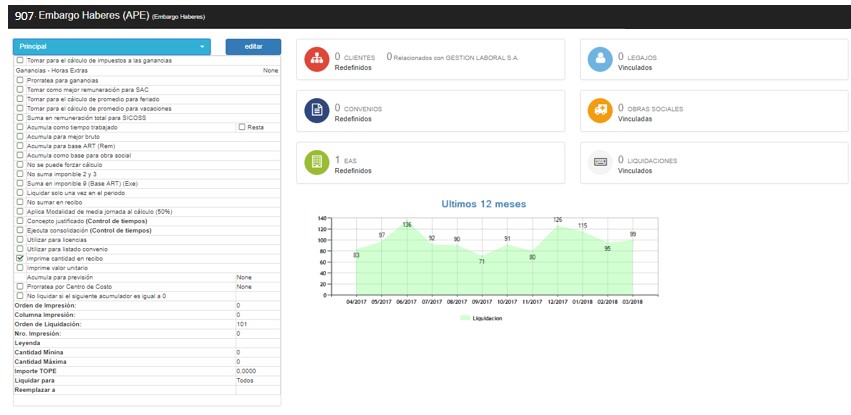Click the 12/2017 peak data point
Image resolution: width=851 pixels, height=415 pixels.
point(558,226)
